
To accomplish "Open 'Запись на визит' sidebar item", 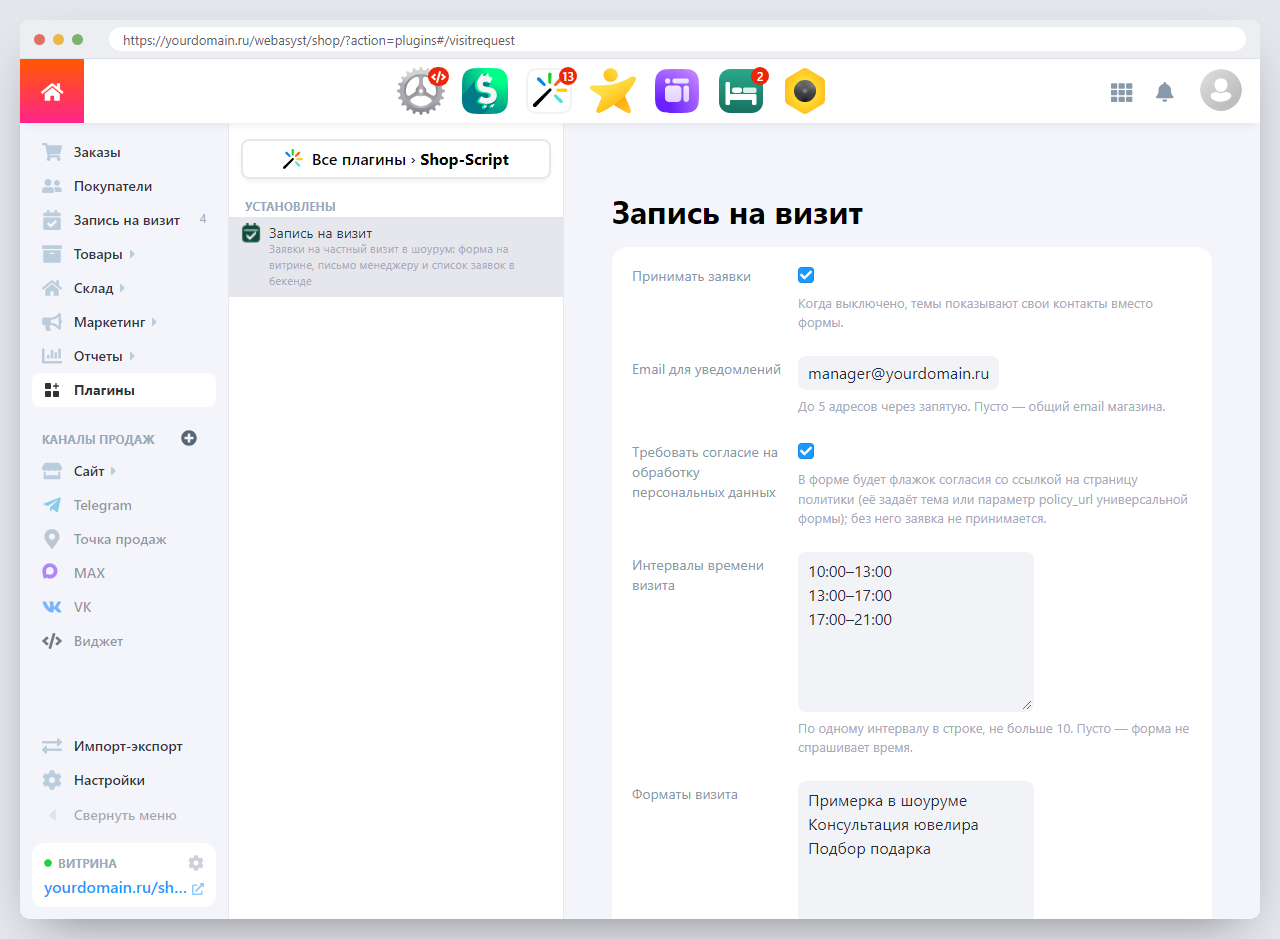I will tap(124, 220).
